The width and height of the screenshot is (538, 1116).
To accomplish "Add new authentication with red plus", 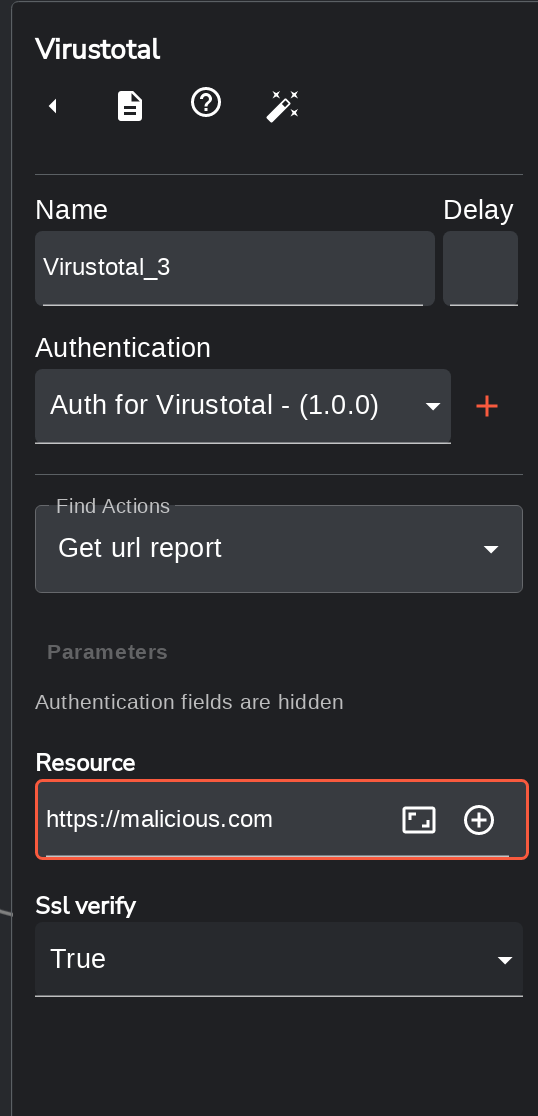I will [487, 406].
